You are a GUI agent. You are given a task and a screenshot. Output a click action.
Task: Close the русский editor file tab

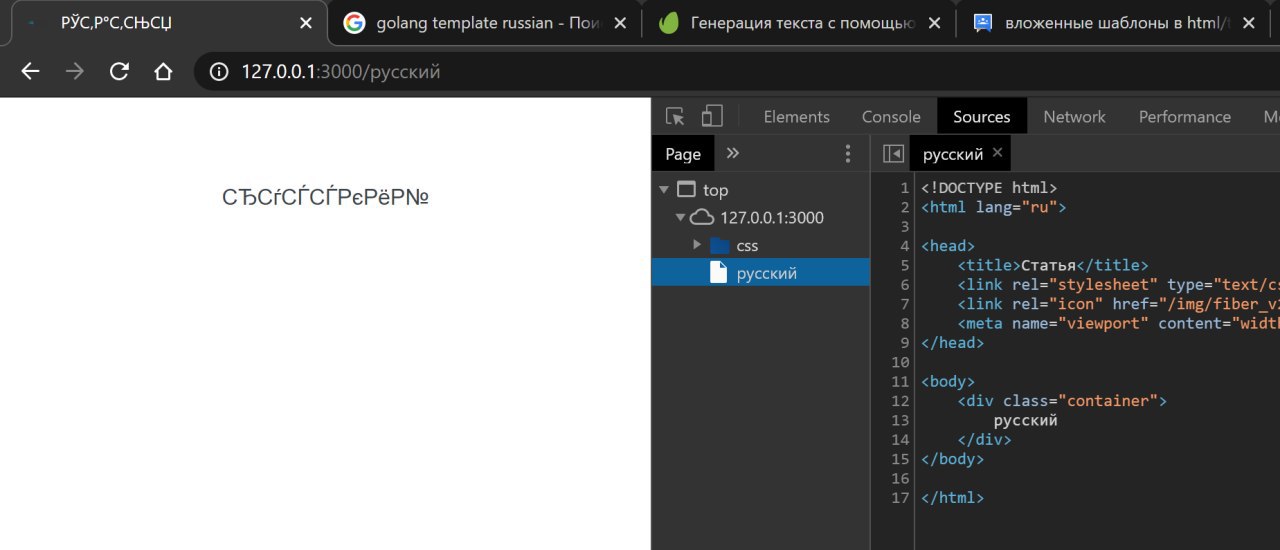(x=997, y=153)
